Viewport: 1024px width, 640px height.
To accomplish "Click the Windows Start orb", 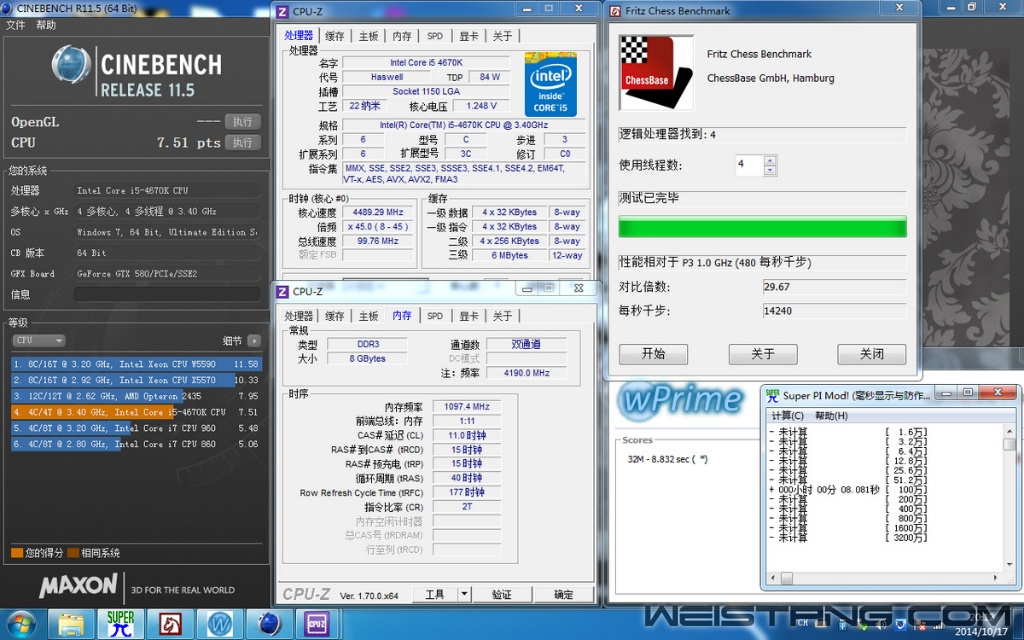I will pyautogui.click(x=20, y=624).
